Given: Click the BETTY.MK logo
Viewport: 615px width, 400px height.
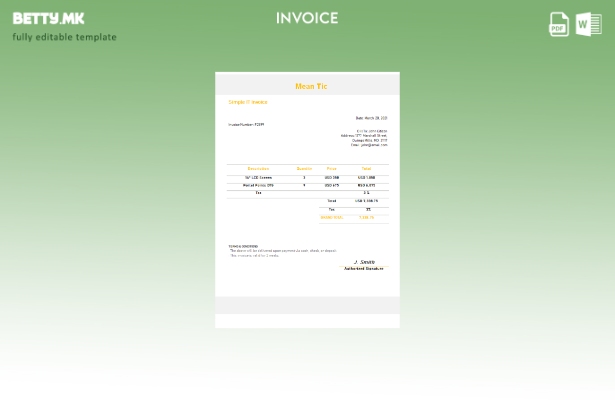Looking at the screenshot, I should click(x=48, y=18).
